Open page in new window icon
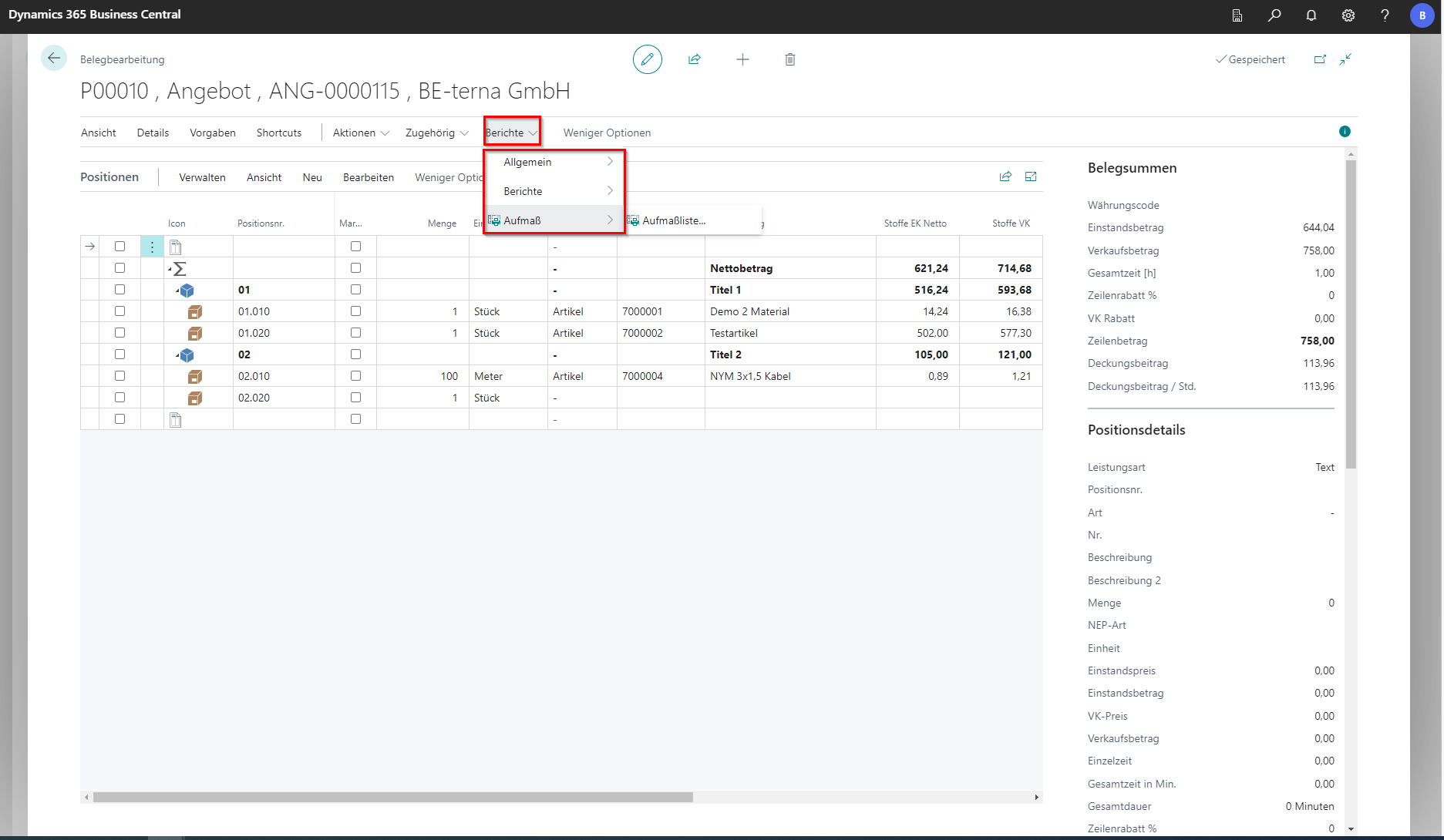This screenshot has width=1444, height=840. coord(1320,59)
